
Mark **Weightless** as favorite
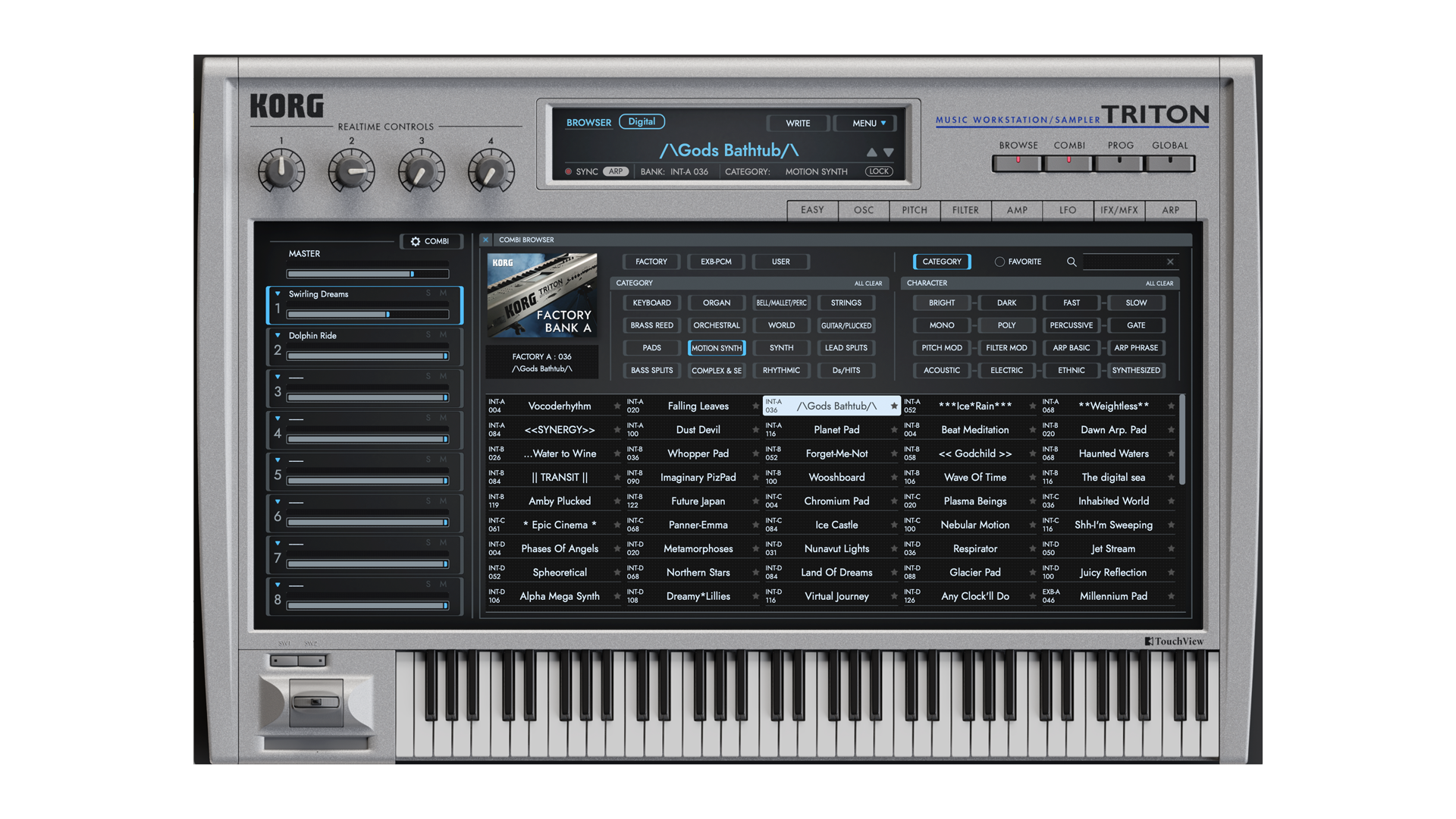(1172, 406)
